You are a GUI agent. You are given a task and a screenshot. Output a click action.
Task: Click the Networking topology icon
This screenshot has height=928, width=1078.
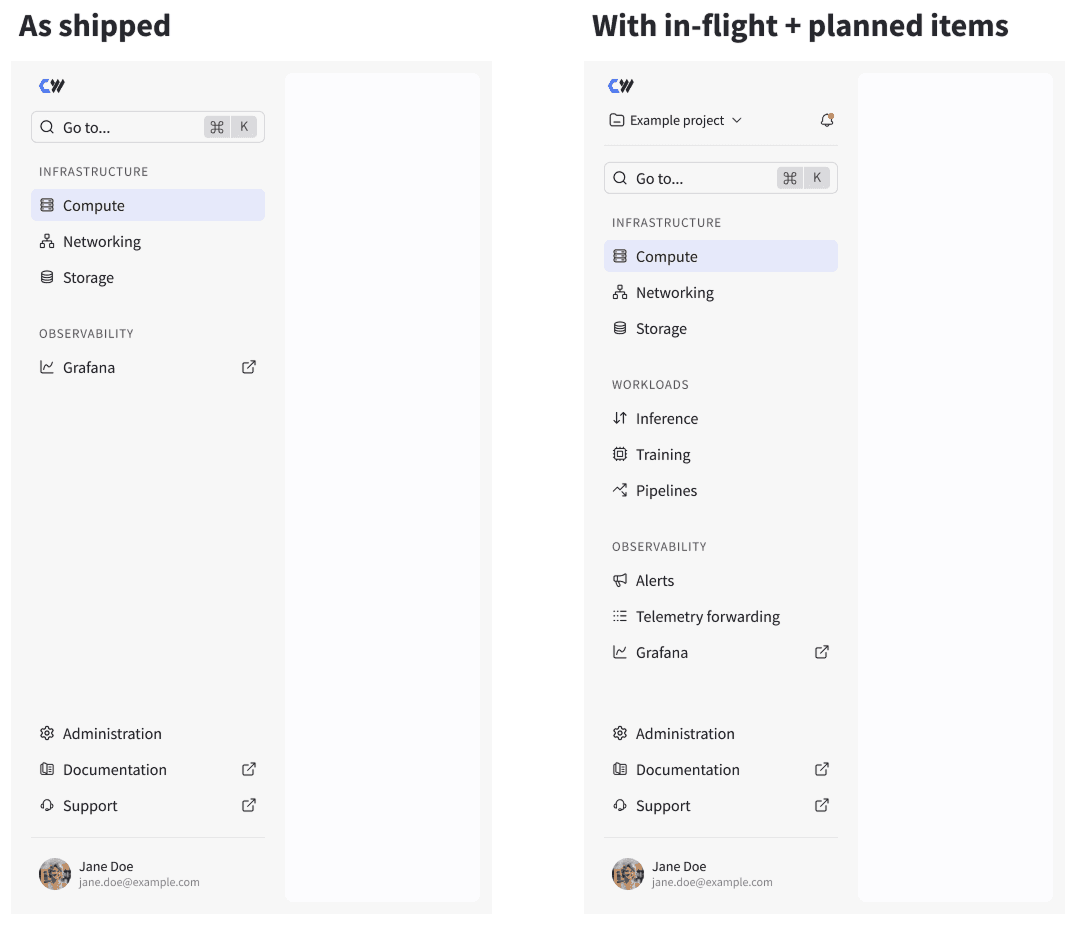point(620,292)
